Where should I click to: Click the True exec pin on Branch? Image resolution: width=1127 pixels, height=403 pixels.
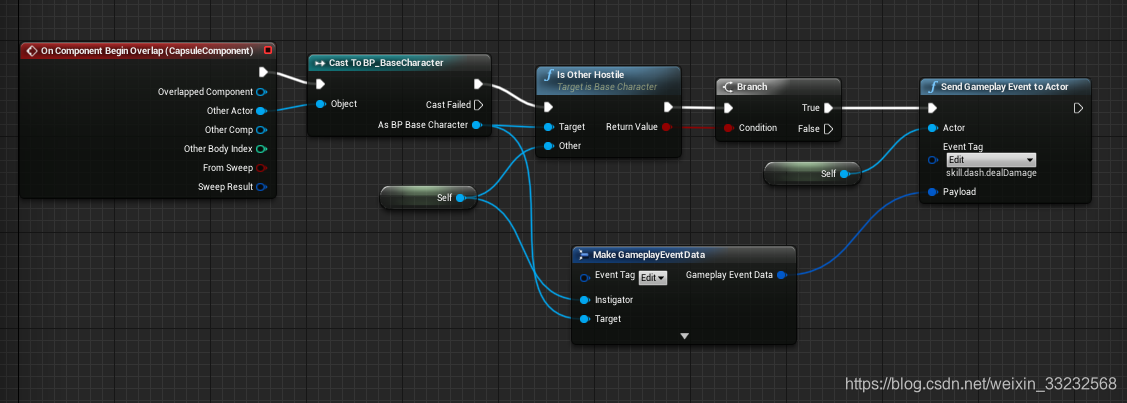pos(828,108)
